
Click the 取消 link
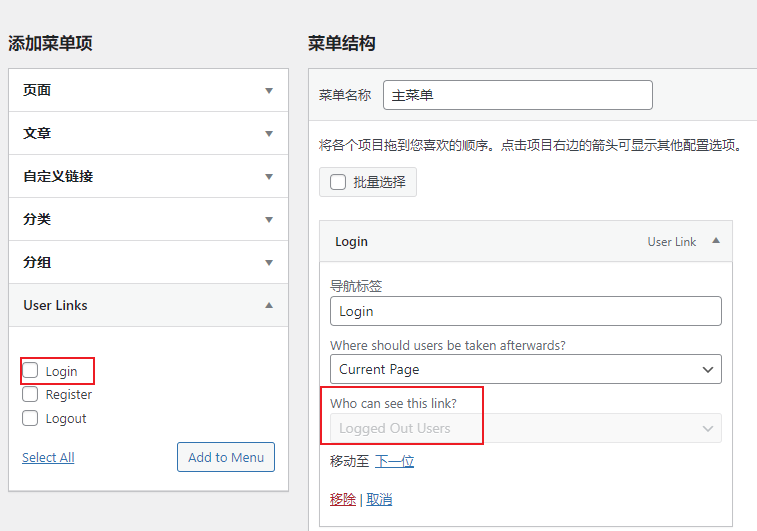[x=379, y=499]
